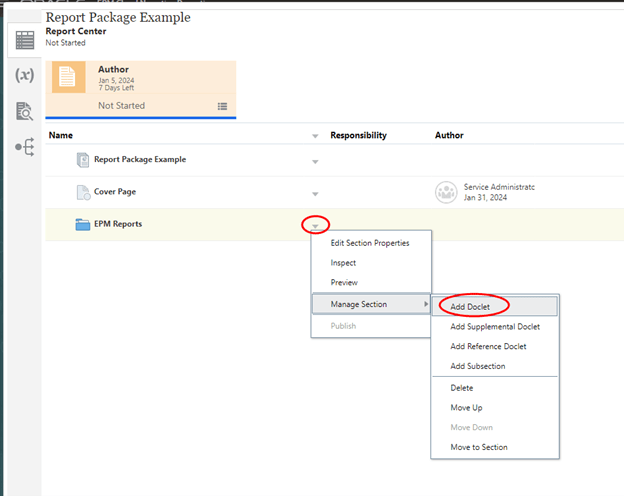Screen dimensions: 624x496
Task: Open the Name column header dropdown arrow
Action: [316, 136]
